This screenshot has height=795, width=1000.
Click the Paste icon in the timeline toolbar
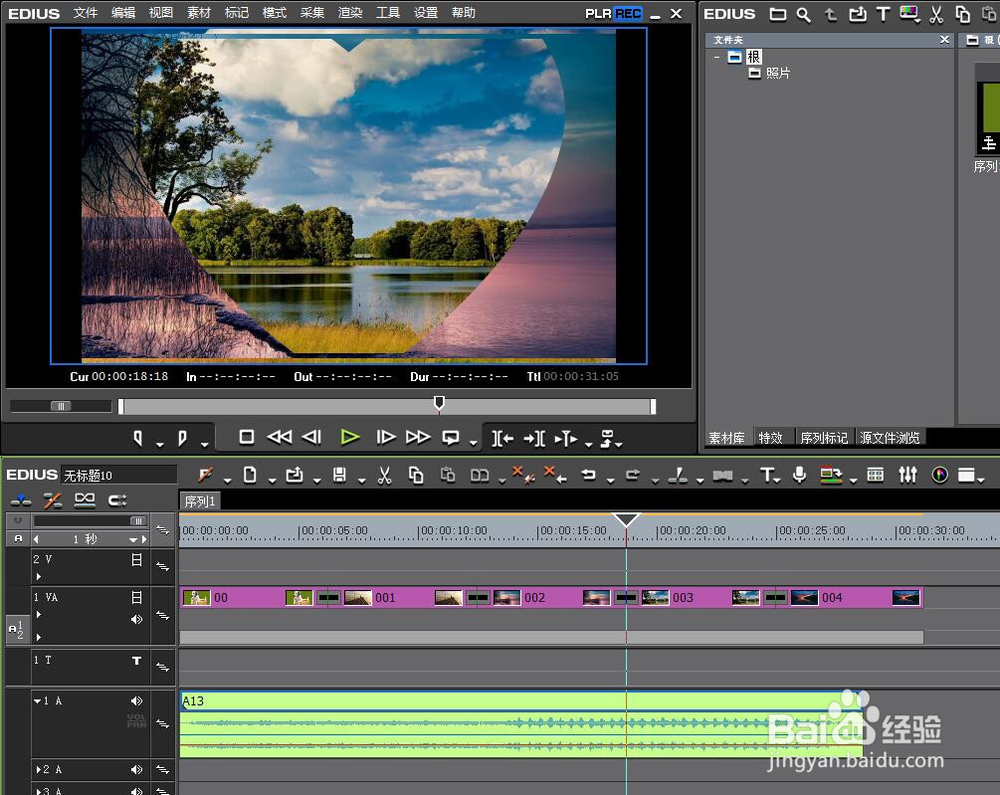coord(448,475)
